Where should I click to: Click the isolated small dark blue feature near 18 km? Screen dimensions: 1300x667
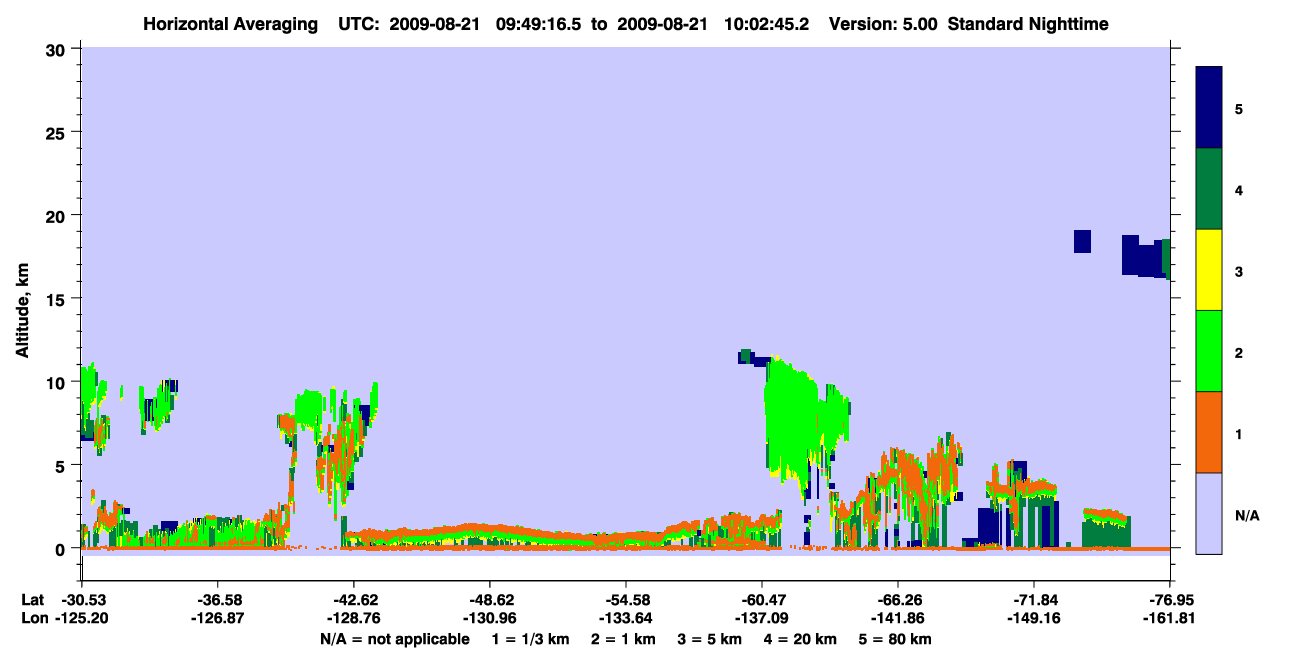pos(1082,241)
